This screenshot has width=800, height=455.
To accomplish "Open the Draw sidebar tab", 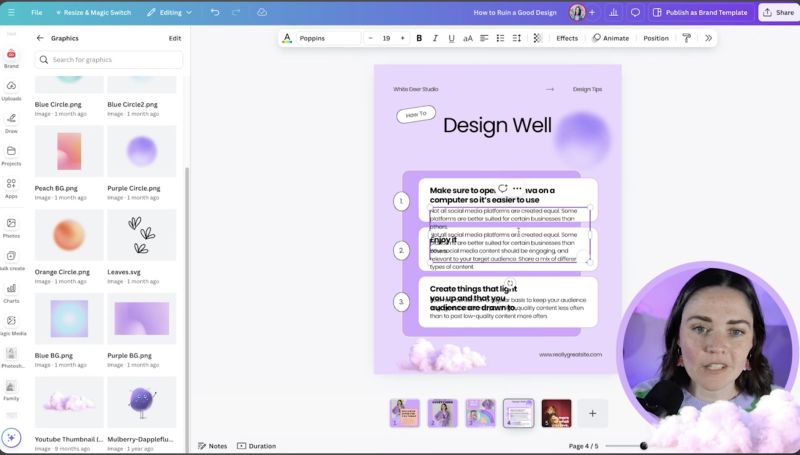I will (11, 123).
